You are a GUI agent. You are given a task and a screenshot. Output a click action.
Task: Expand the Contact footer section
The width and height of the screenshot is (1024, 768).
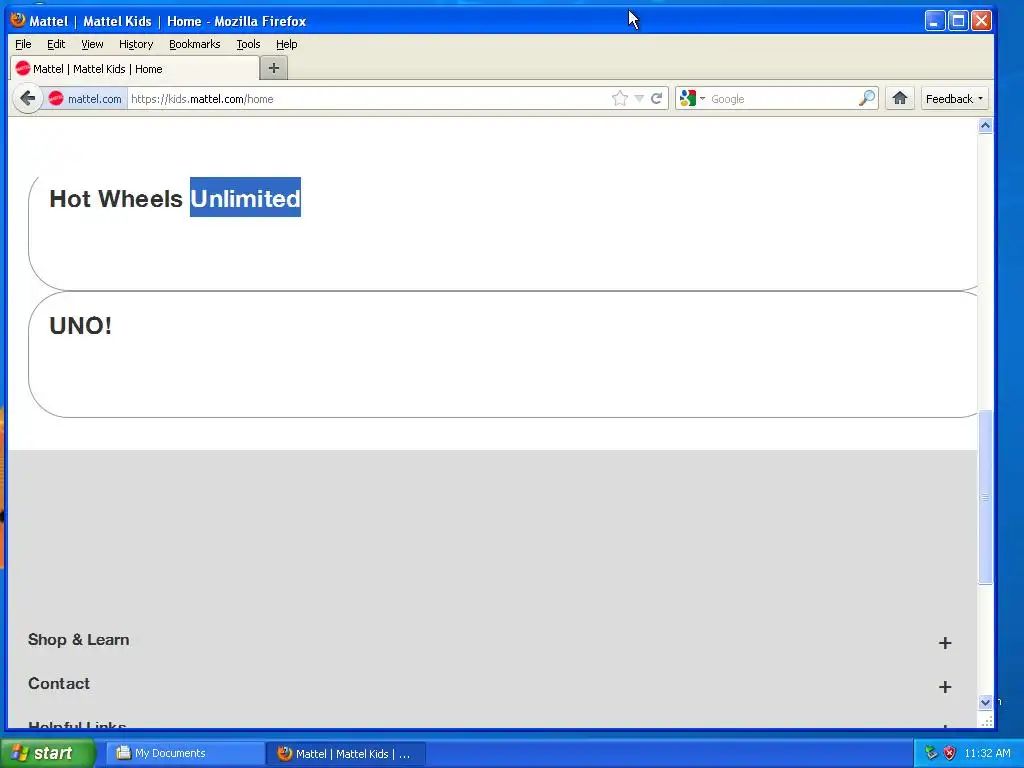click(x=944, y=686)
